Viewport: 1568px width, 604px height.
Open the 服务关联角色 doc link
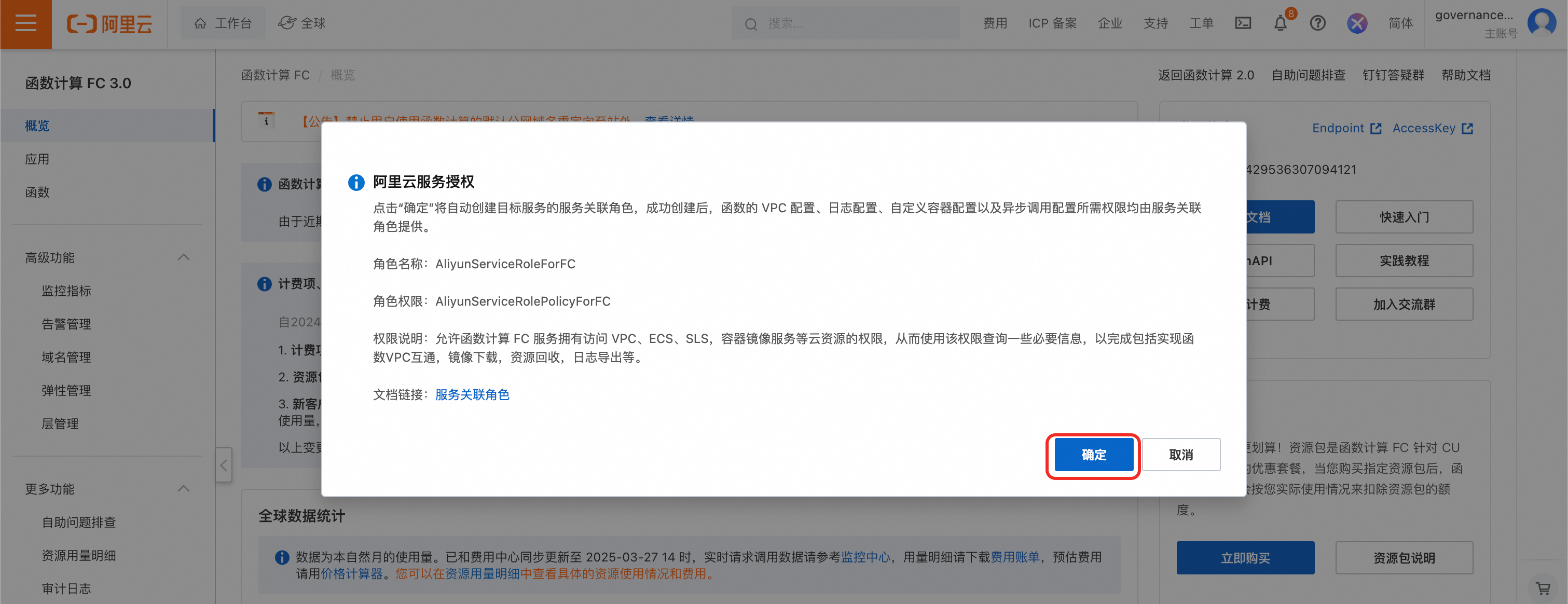click(x=472, y=394)
